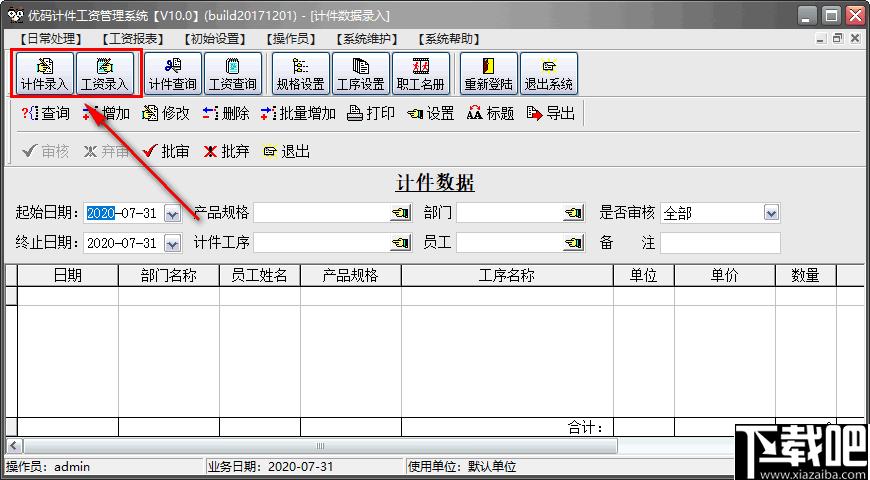Expand the 是否审核 dropdown arrow

click(771, 213)
